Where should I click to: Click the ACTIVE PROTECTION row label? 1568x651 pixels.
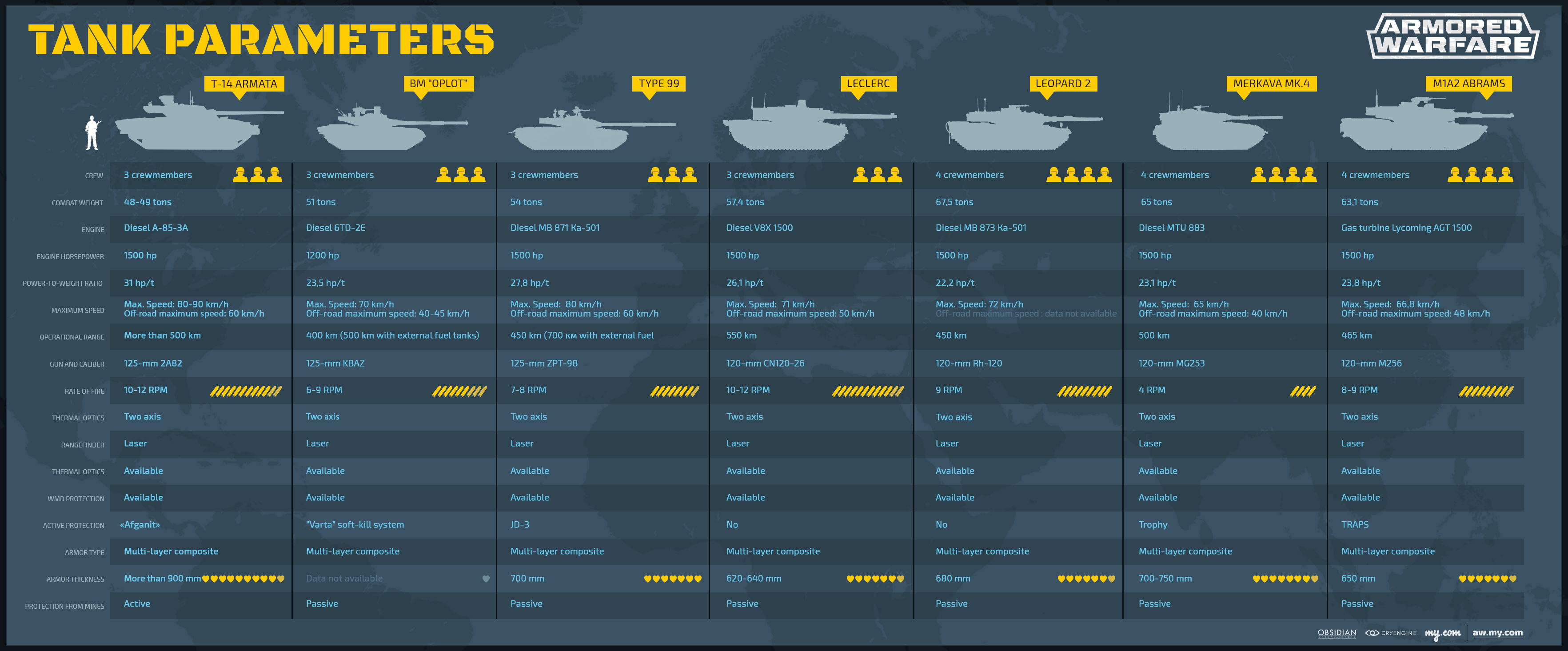(74, 526)
